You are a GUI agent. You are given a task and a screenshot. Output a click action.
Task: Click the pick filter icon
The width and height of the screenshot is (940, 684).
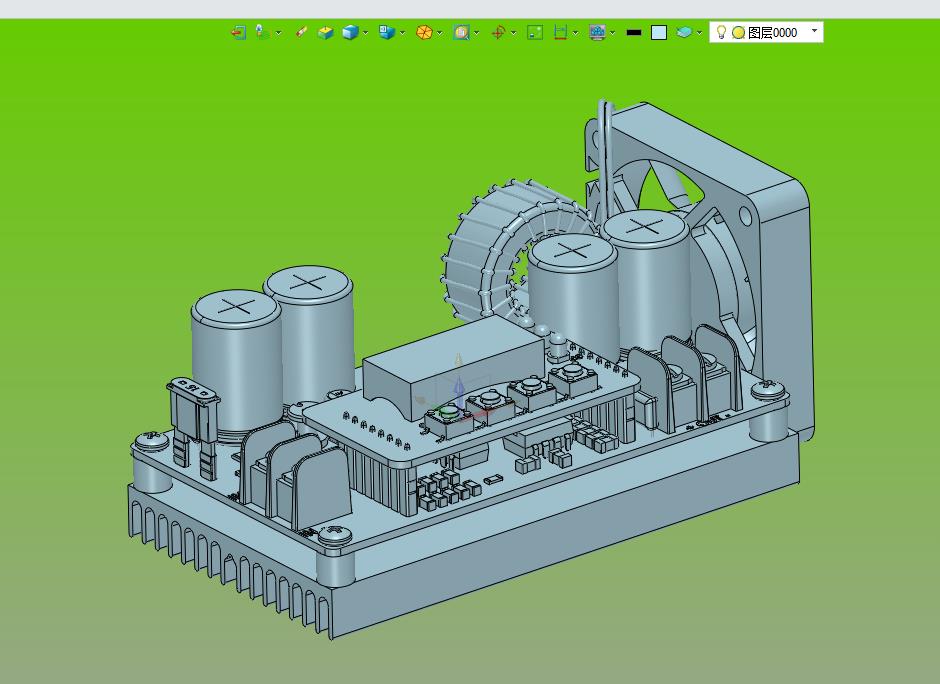[260, 32]
